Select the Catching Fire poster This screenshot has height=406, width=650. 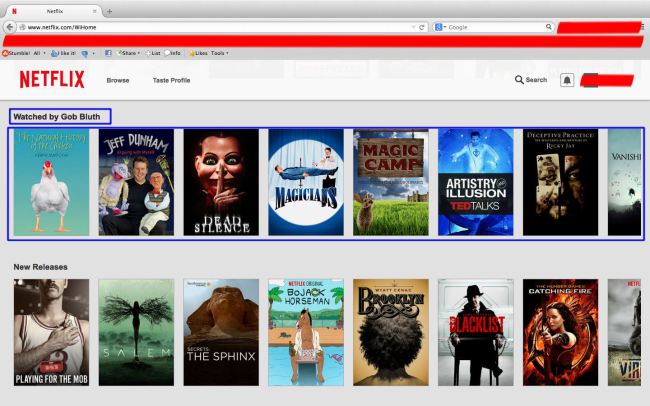click(x=560, y=332)
